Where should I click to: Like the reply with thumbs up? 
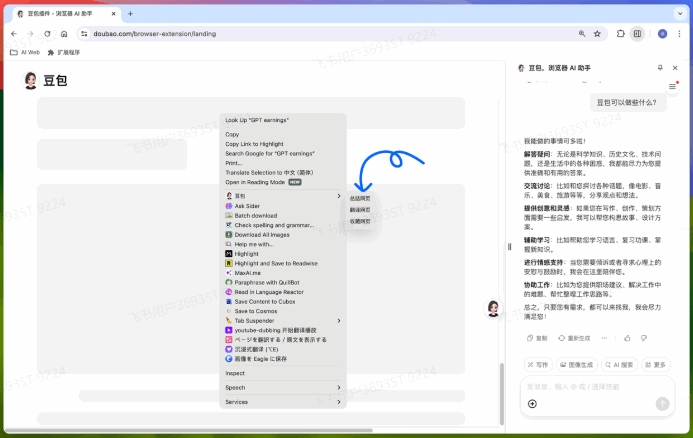click(627, 338)
